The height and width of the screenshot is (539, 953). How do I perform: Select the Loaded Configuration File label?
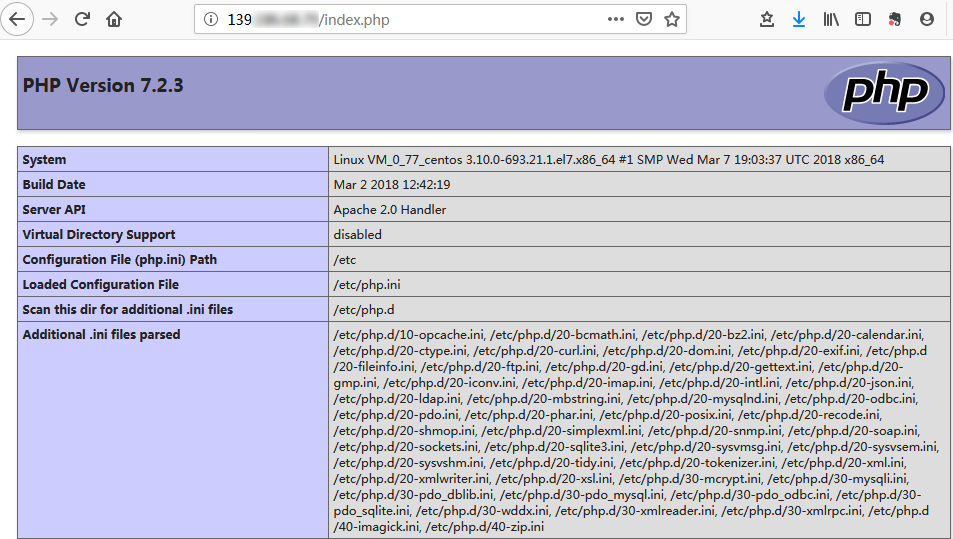point(100,284)
